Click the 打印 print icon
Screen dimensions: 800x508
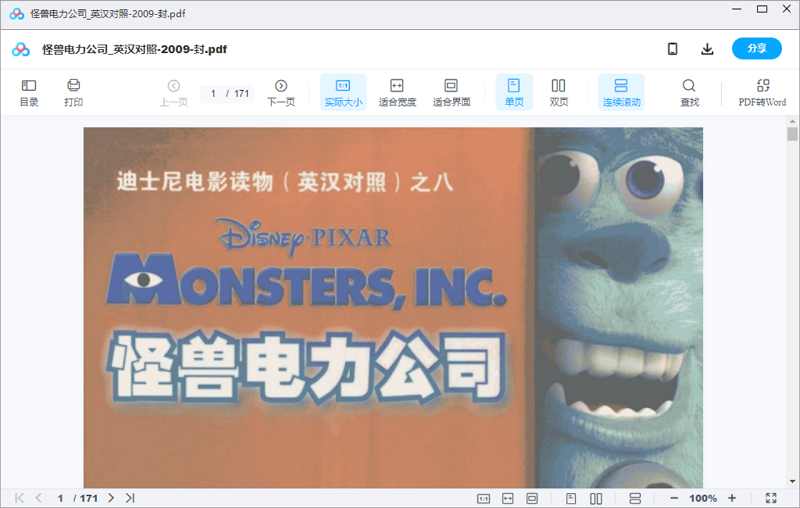coord(73,92)
